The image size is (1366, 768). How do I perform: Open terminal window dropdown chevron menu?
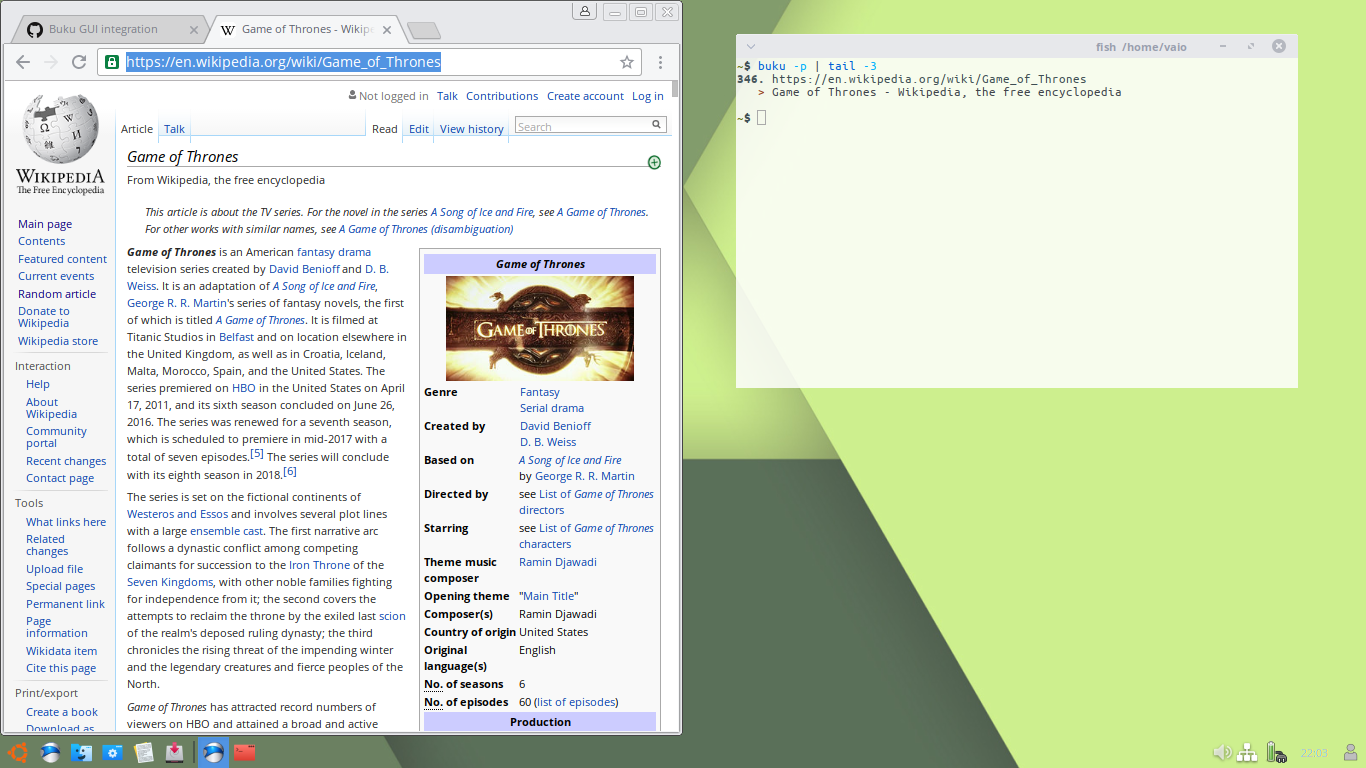(x=750, y=46)
